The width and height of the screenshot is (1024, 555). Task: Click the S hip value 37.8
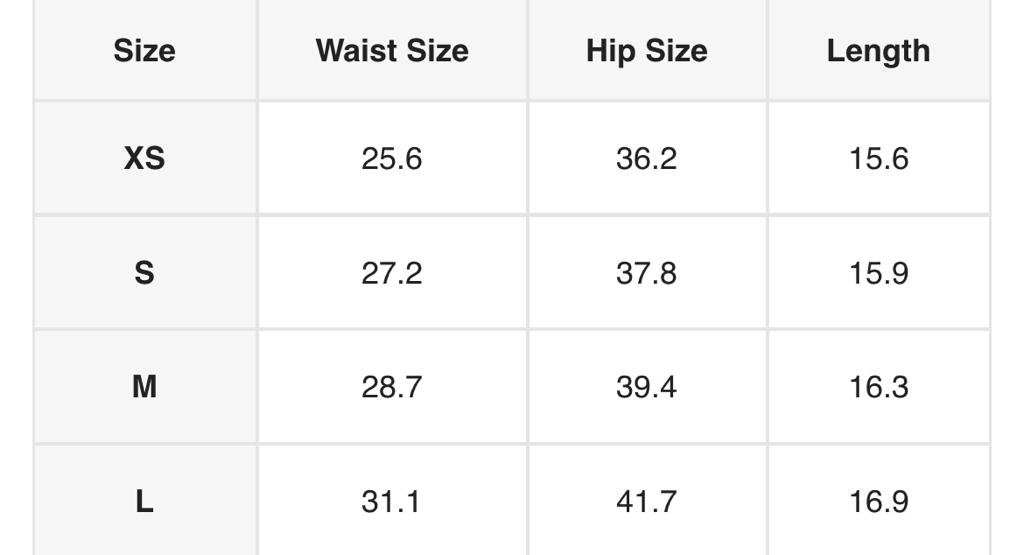click(x=646, y=273)
